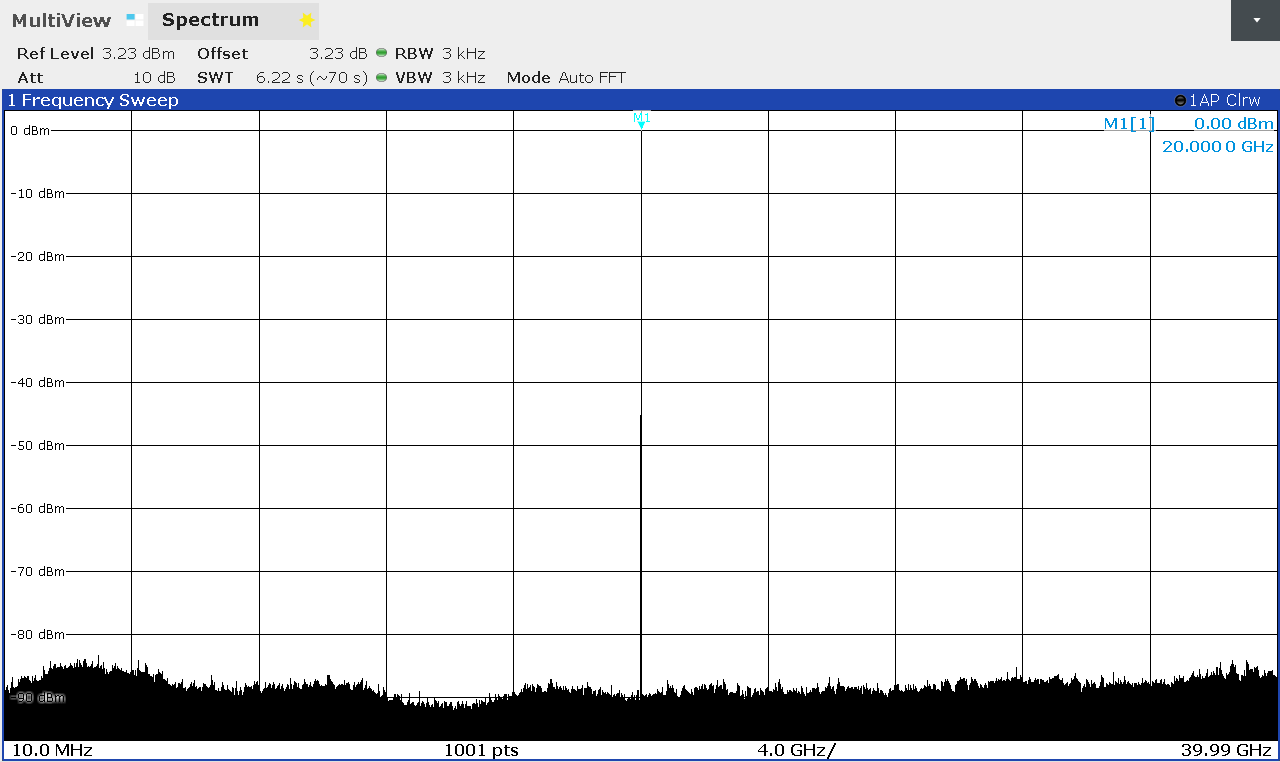Screen dimensions: 1280x762
Task: Click the 1AP Clrw trace indicator
Action: [x=1218, y=100]
